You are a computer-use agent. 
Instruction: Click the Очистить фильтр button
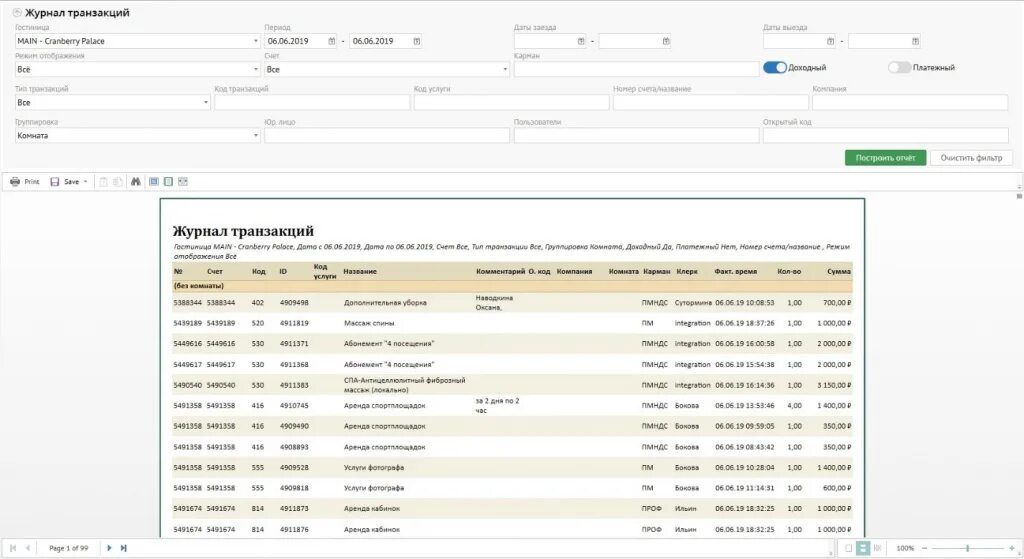pos(971,157)
